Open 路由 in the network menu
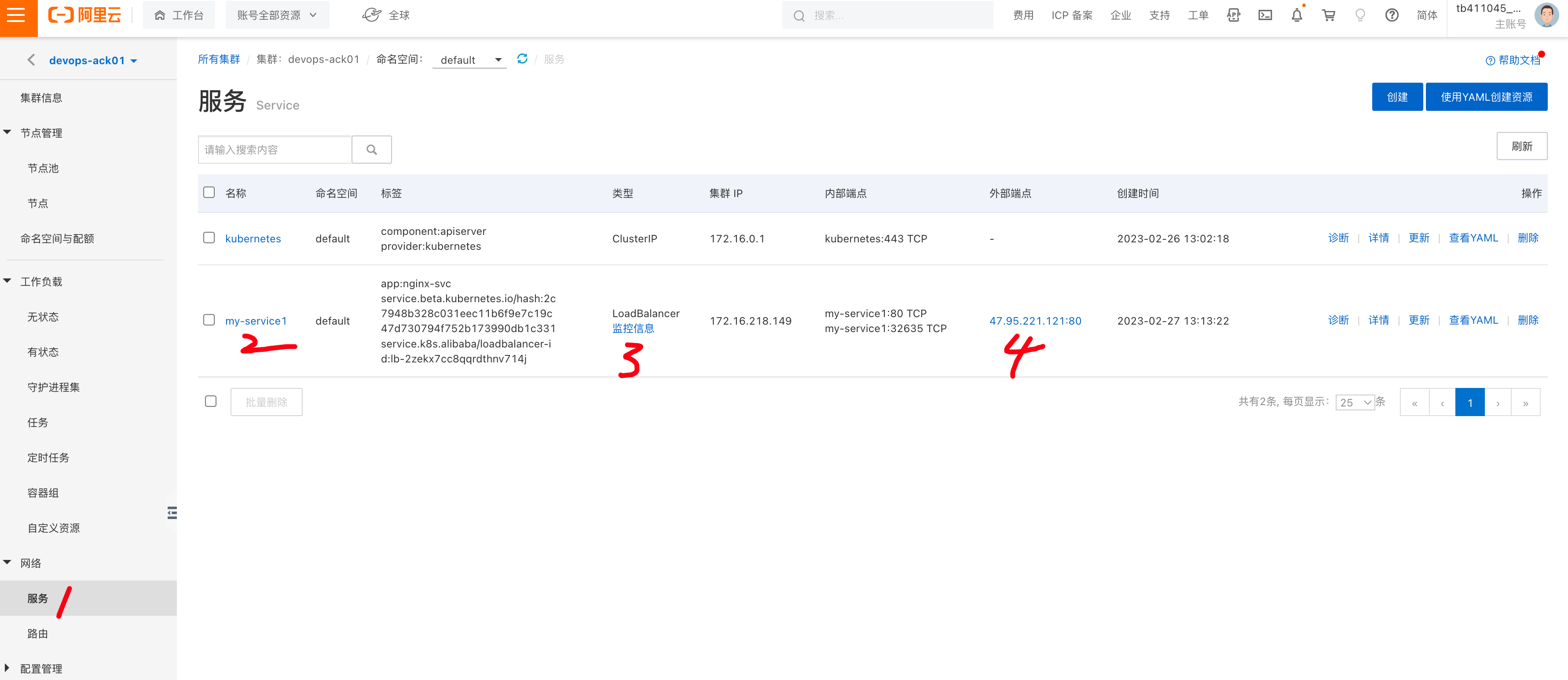 [38, 633]
